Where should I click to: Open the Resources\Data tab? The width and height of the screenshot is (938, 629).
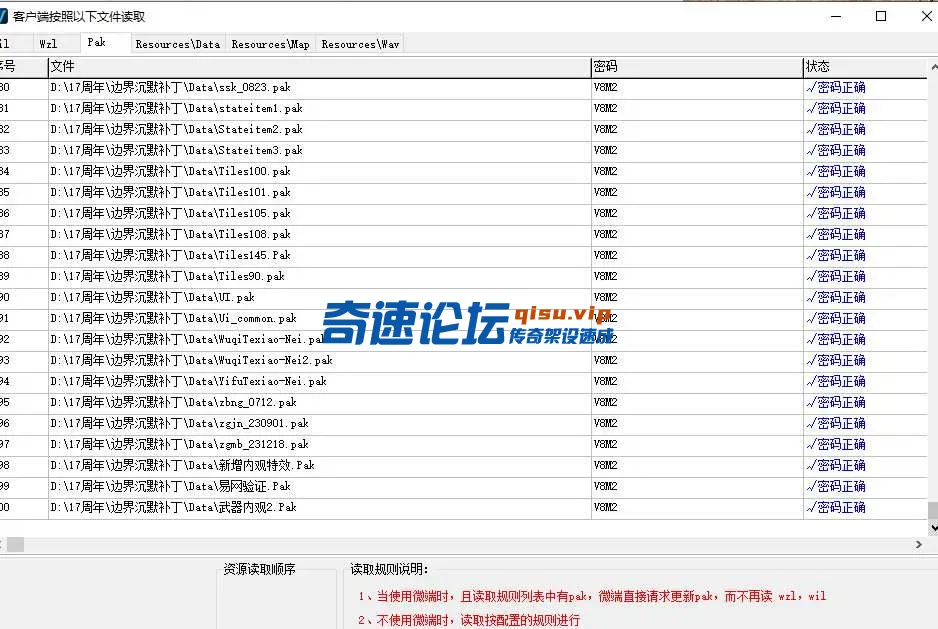[178, 44]
